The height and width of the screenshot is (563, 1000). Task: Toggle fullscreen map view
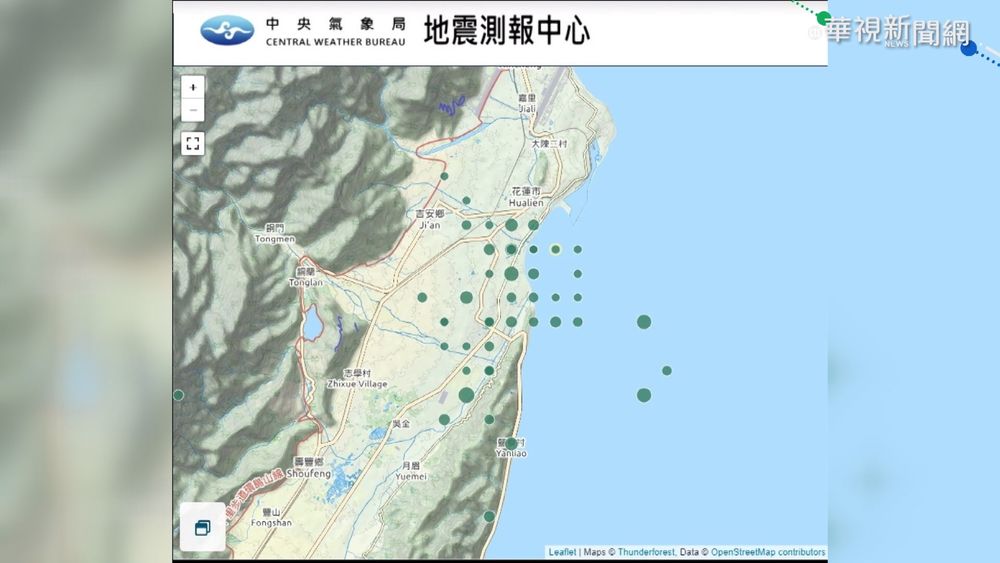click(193, 143)
